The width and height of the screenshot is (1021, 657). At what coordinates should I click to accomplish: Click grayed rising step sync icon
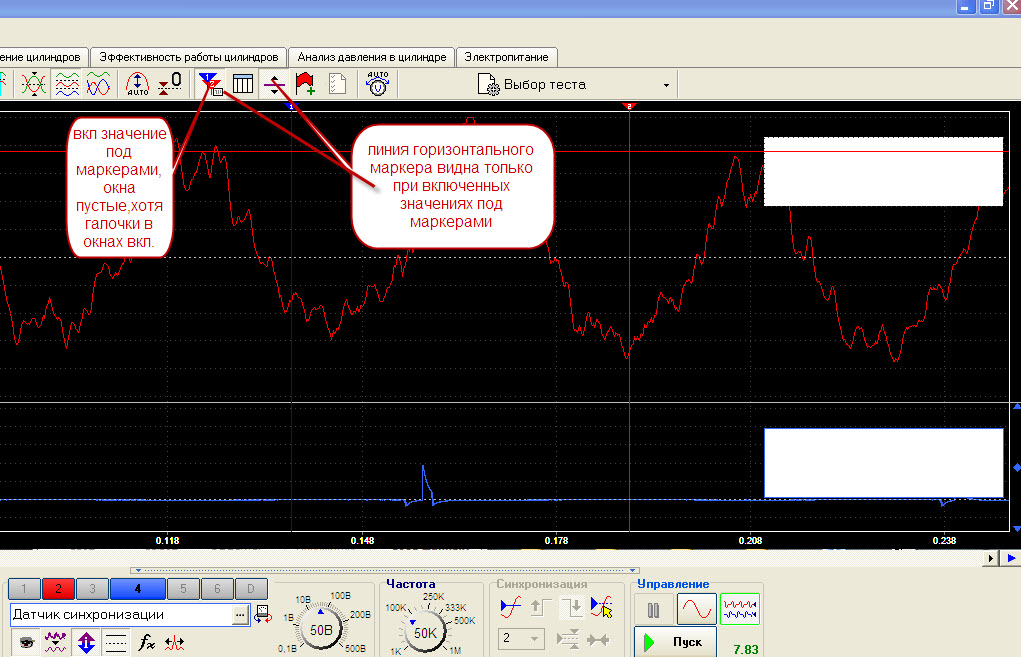click(x=540, y=608)
